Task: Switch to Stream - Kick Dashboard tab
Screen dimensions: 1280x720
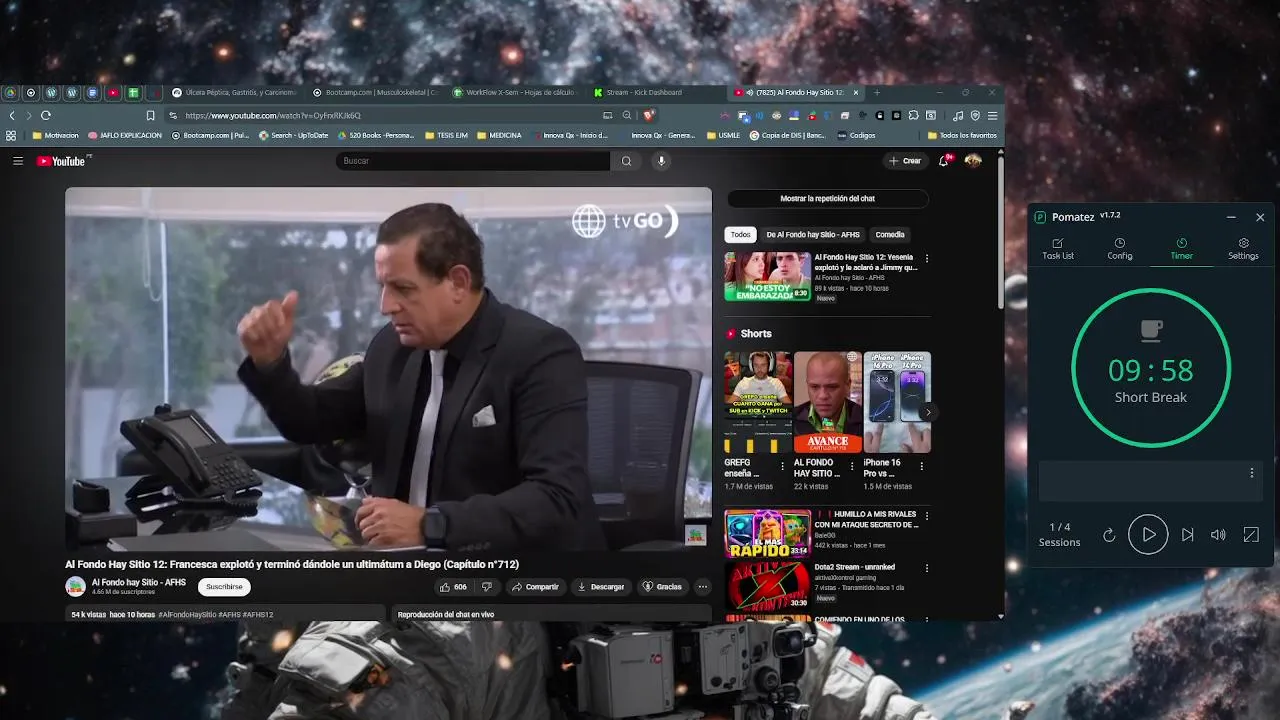Action: coord(655,92)
